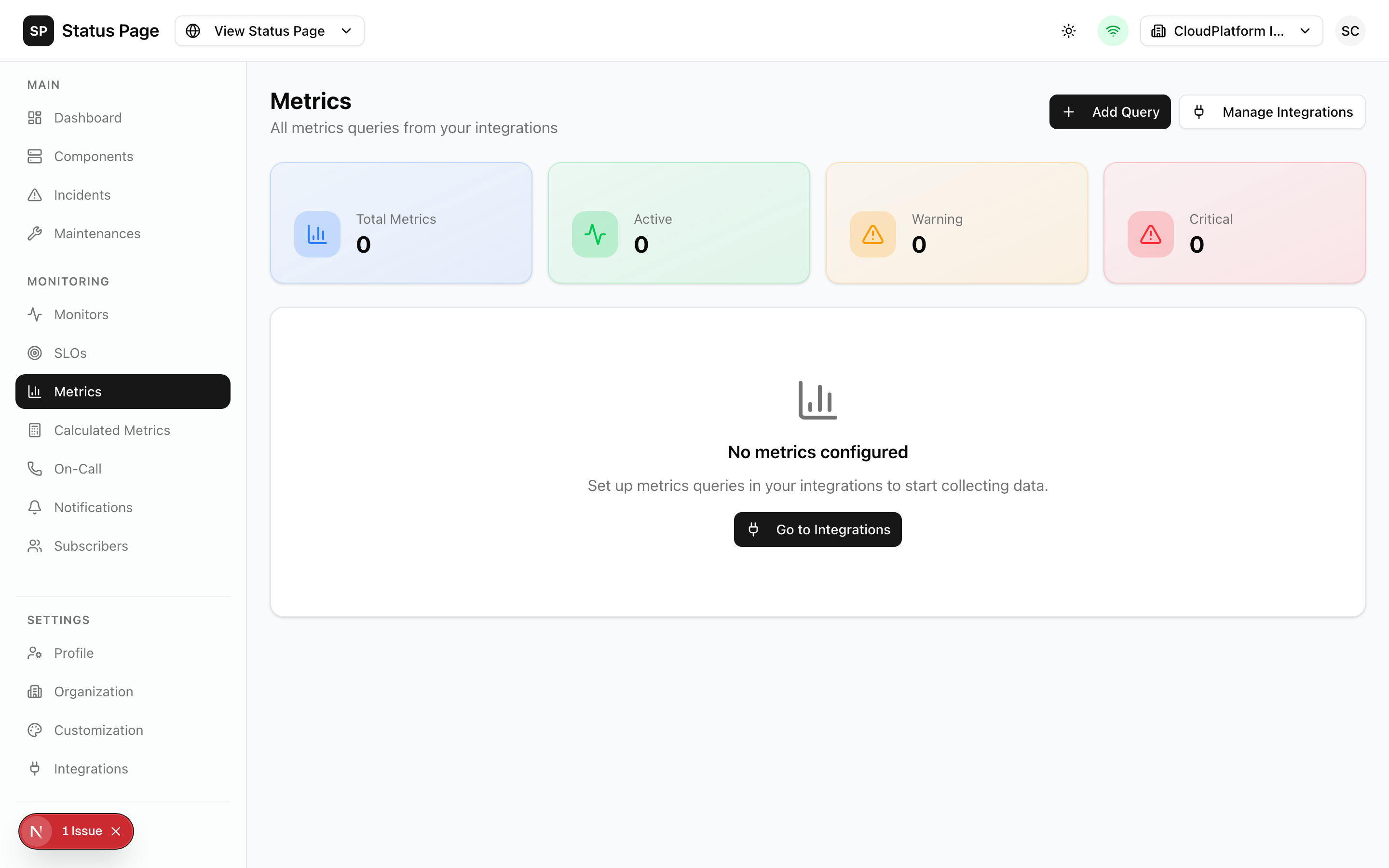Open the Dashboard panel icon
Viewport: 1389px width, 868px height.
click(35, 118)
